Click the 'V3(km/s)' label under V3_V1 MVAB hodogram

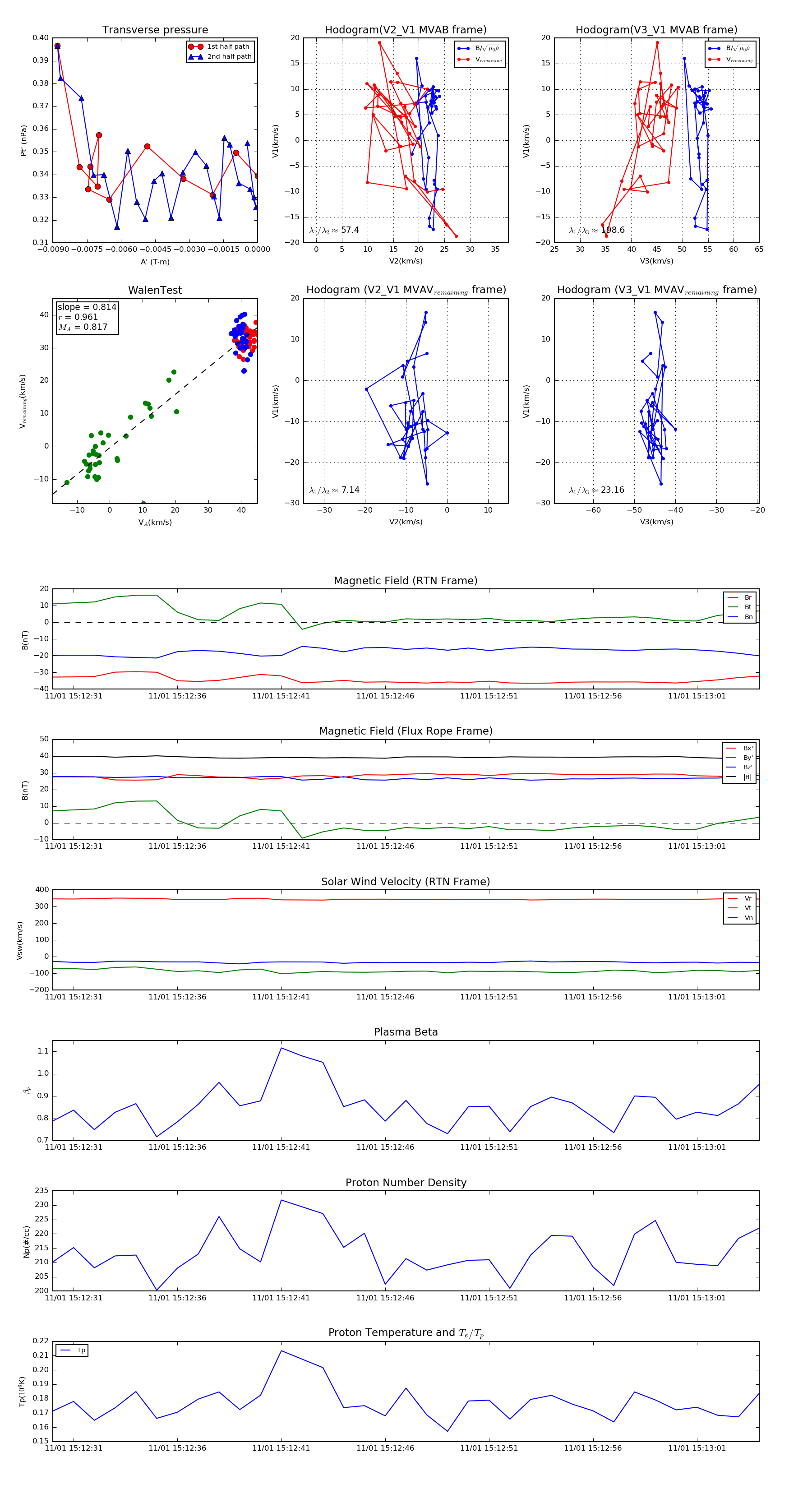656,261
